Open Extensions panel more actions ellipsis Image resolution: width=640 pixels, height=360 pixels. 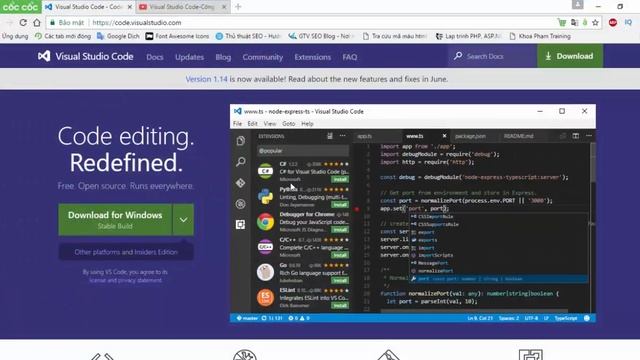pos(342,136)
